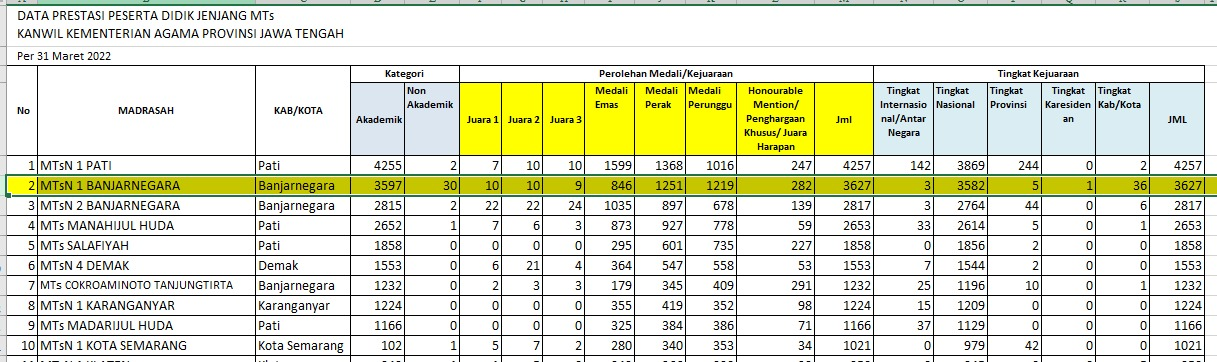Viewport: 1217px width, 362px height.
Task: Click the Non Akademik column header
Action: coord(432,120)
